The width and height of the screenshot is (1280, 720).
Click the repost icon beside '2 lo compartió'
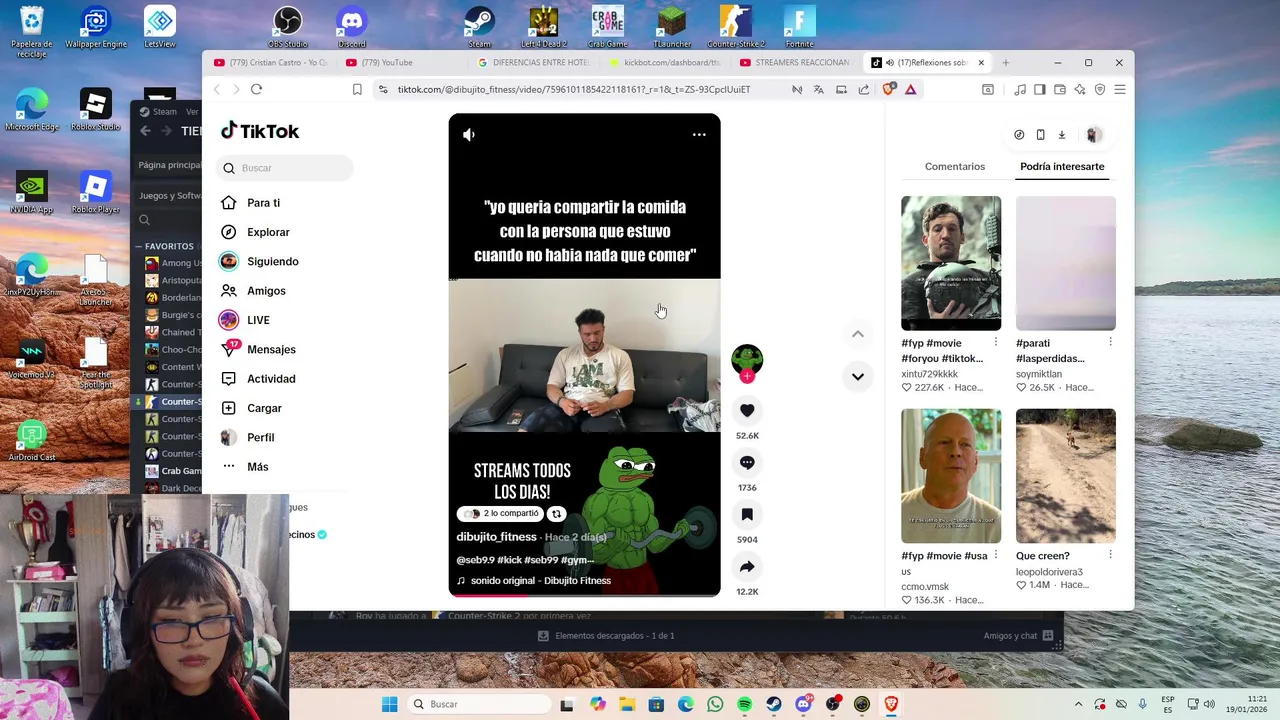(x=557, y=514)
